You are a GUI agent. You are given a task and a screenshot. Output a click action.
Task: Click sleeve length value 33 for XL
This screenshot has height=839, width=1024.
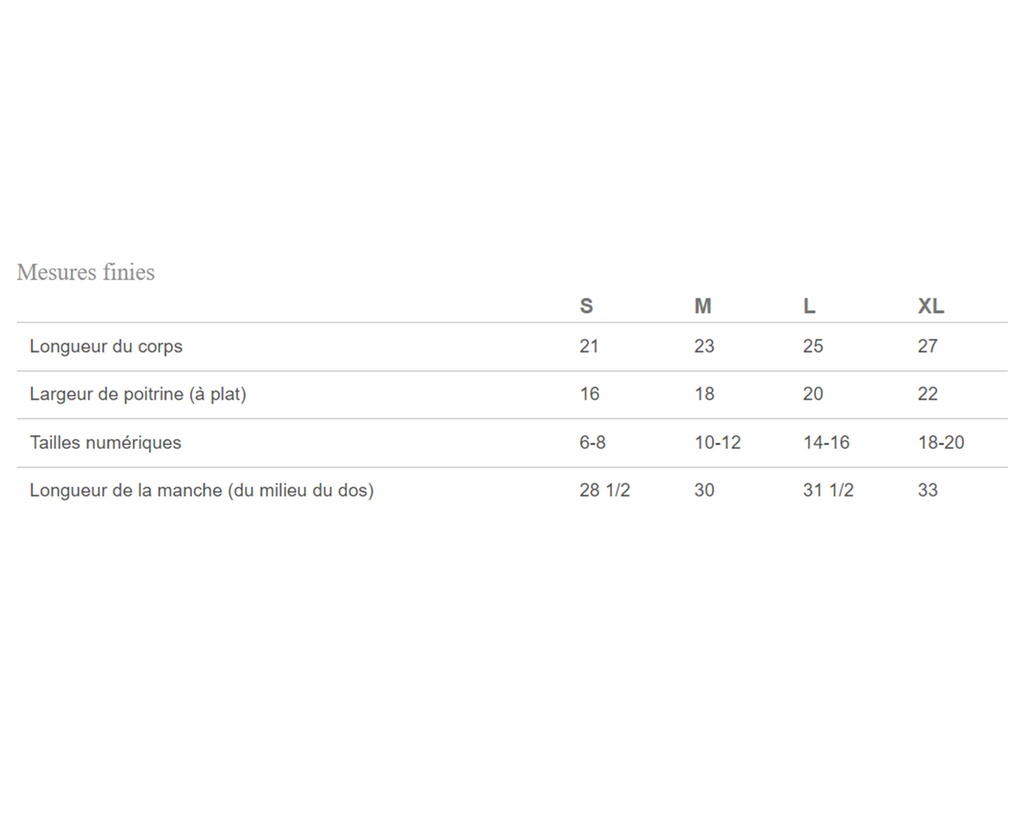pos(928,490)
